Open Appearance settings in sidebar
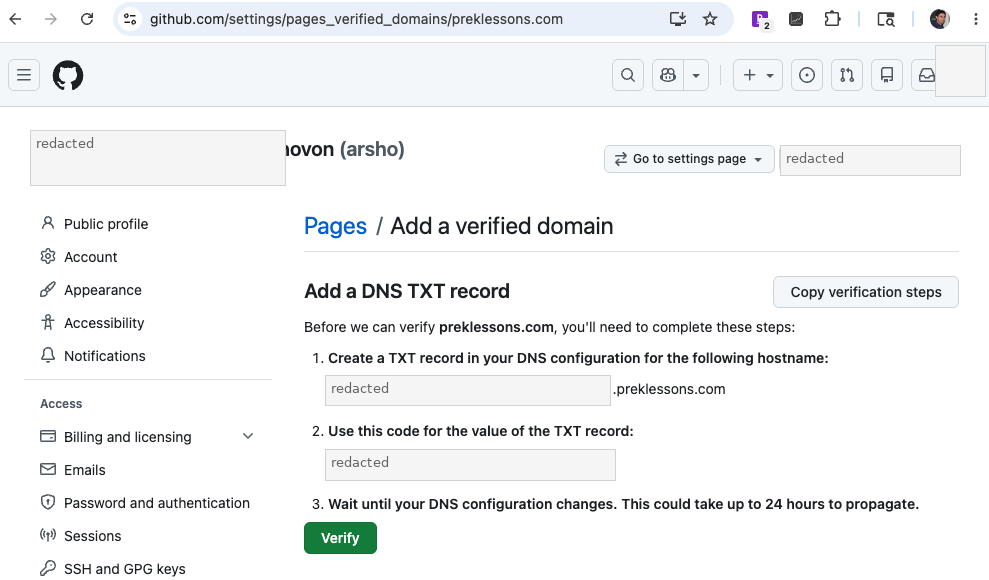 coord(103,290)
